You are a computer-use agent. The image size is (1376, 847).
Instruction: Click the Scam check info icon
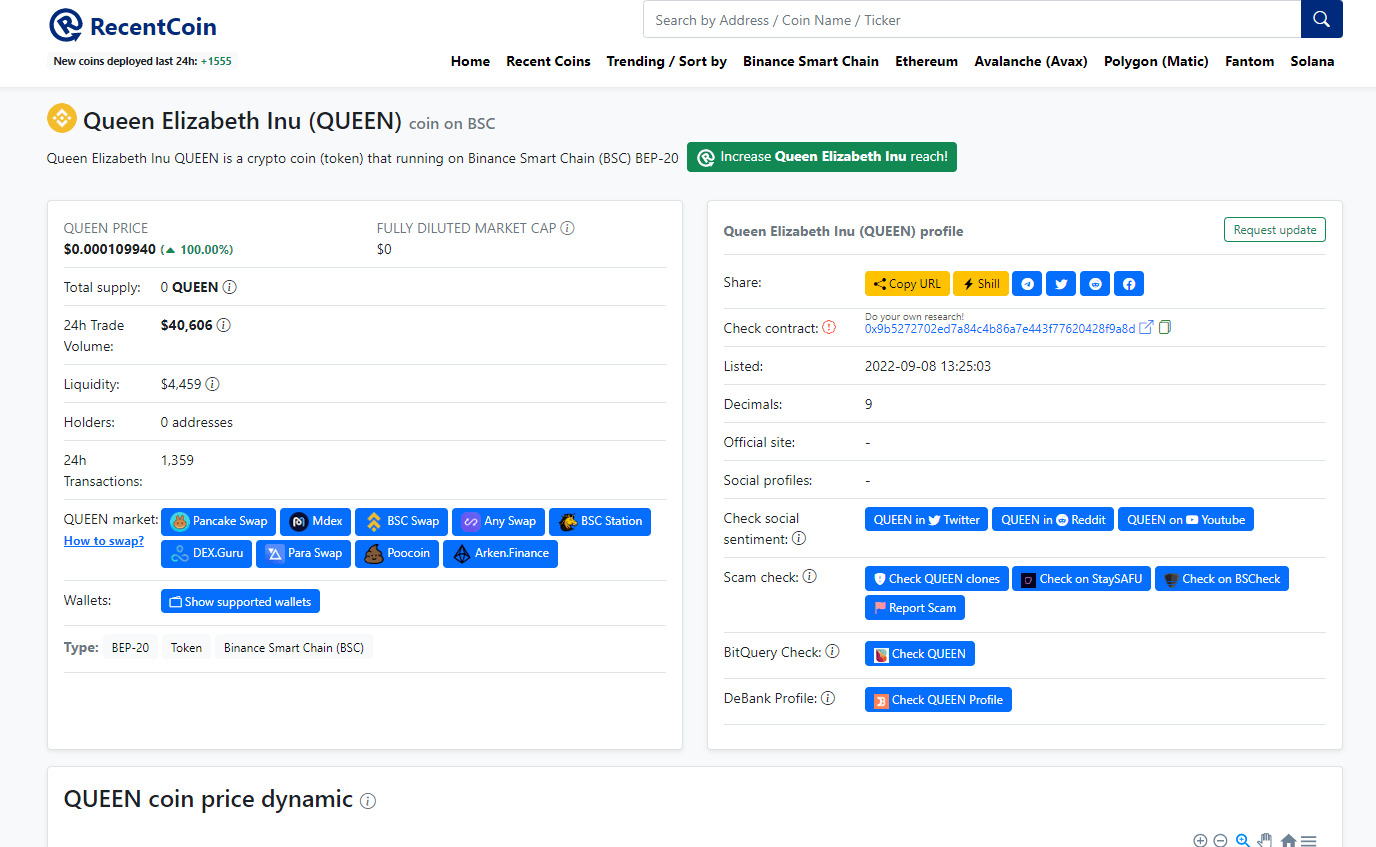[810, 577]
